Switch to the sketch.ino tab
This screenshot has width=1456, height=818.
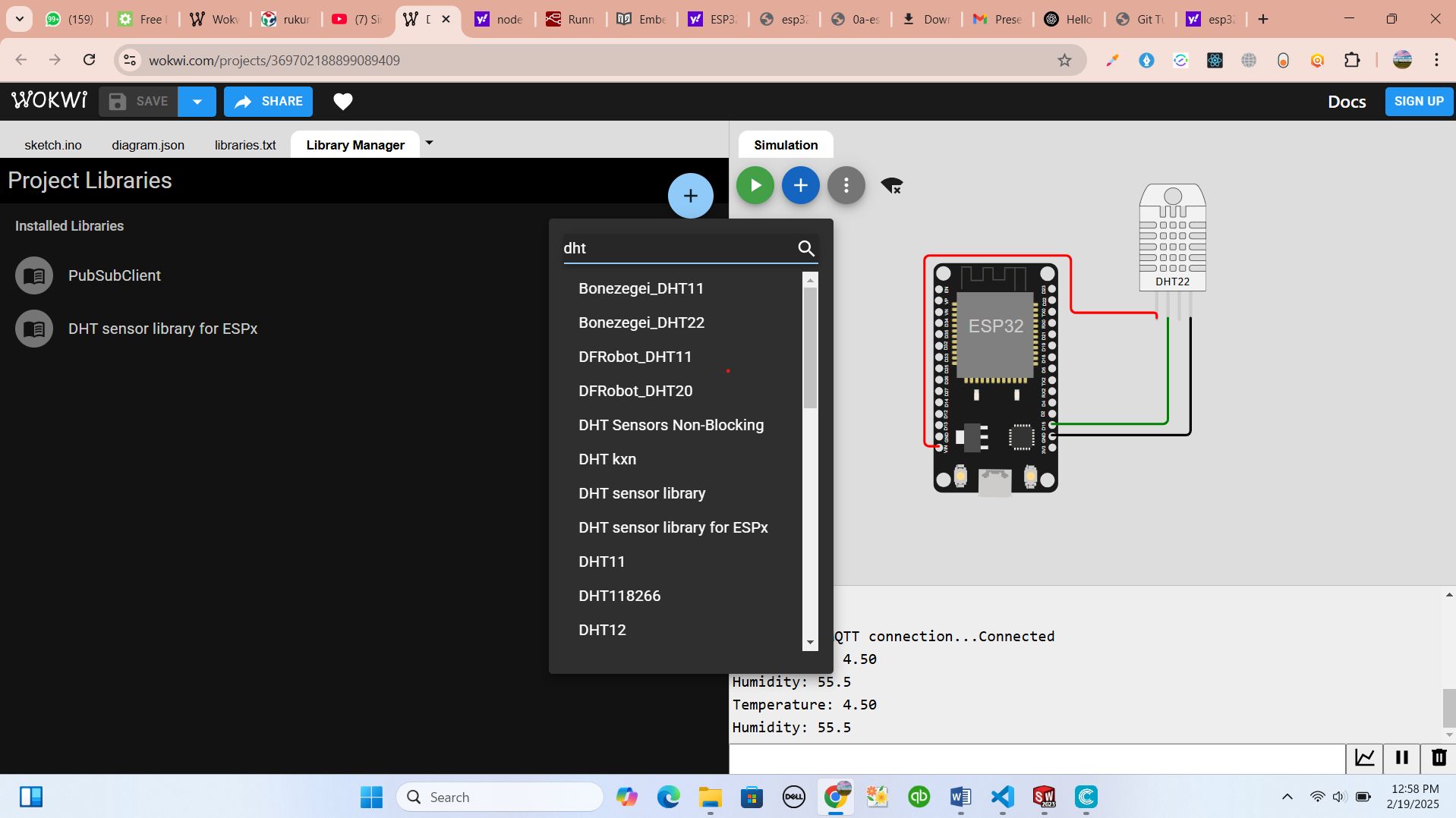pyautogui.click(x=53, y=145)
